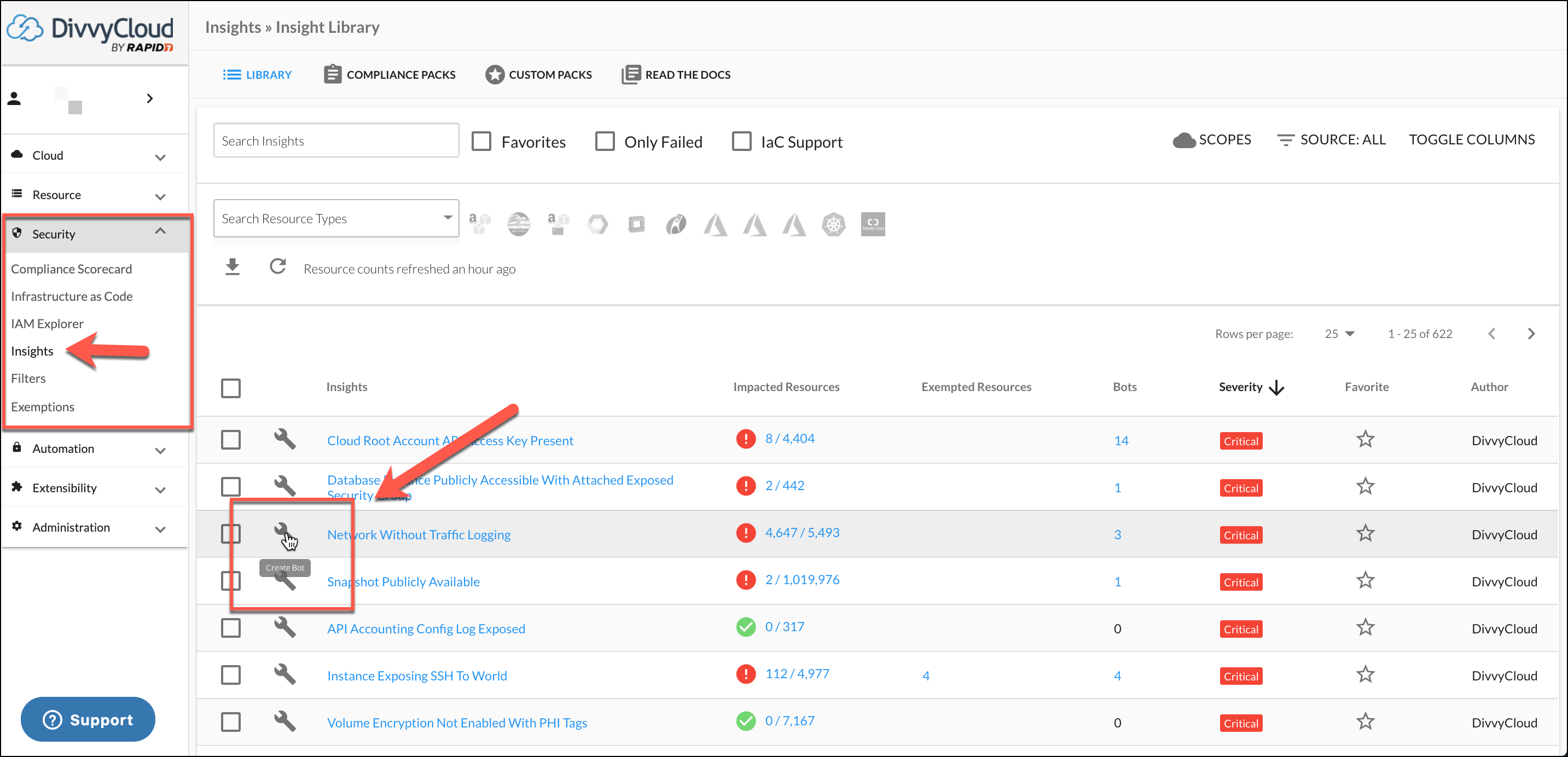The height and width of the screenshot is (757, 1568).
Task: Click into the Search Insights field
Action: pyautogui.click(x=336, y=141)
